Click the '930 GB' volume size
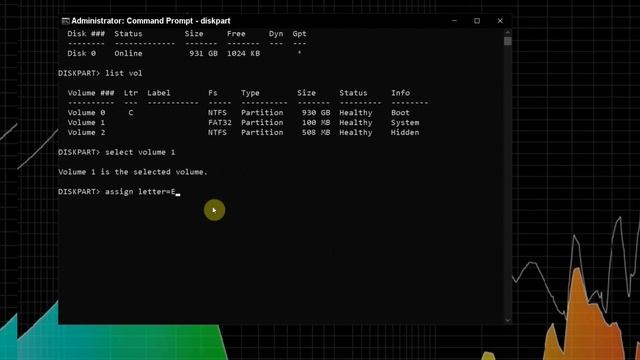 [316, 113]
